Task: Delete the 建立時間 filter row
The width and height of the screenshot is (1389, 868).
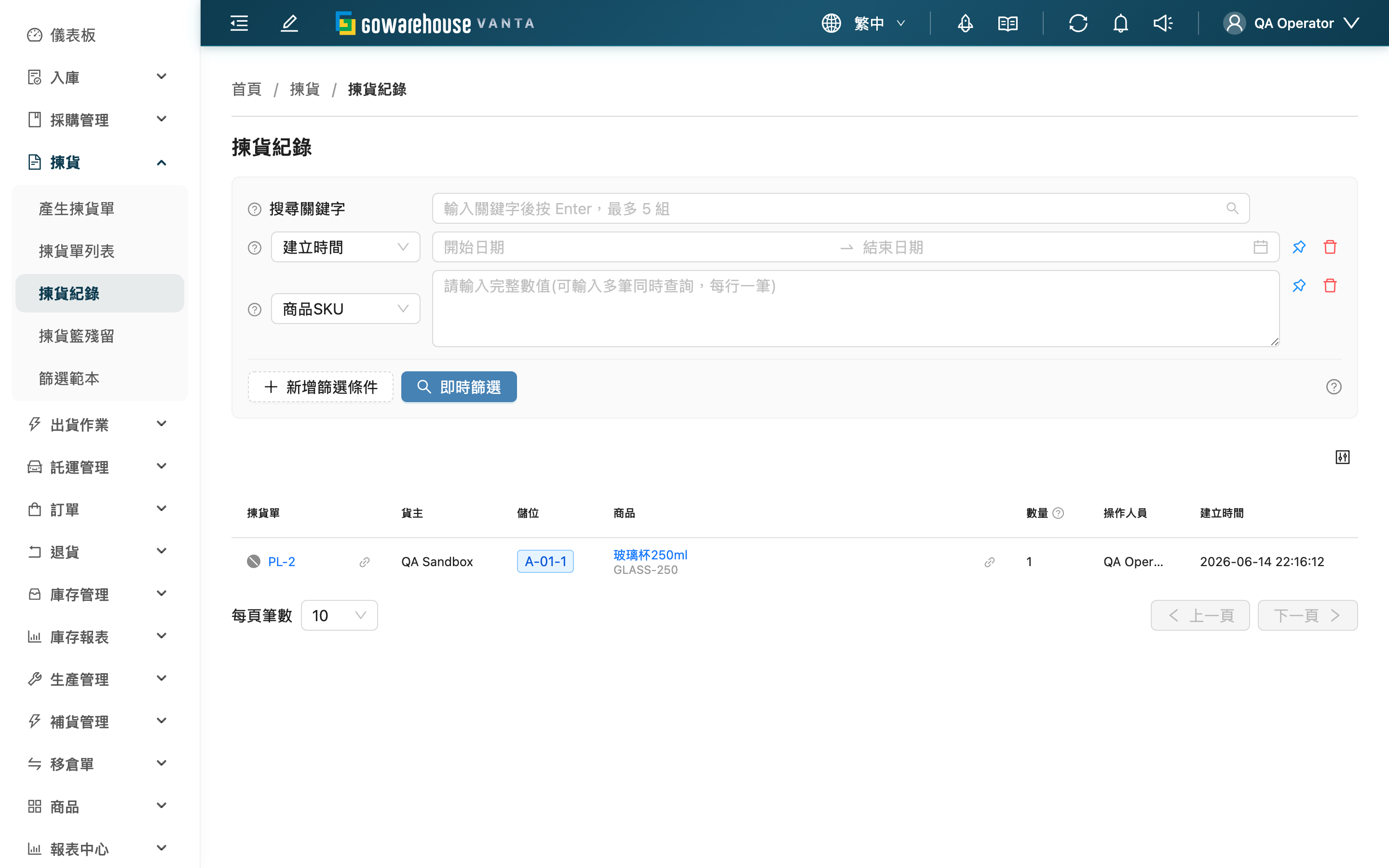Action: click(x=1330, y=247)
